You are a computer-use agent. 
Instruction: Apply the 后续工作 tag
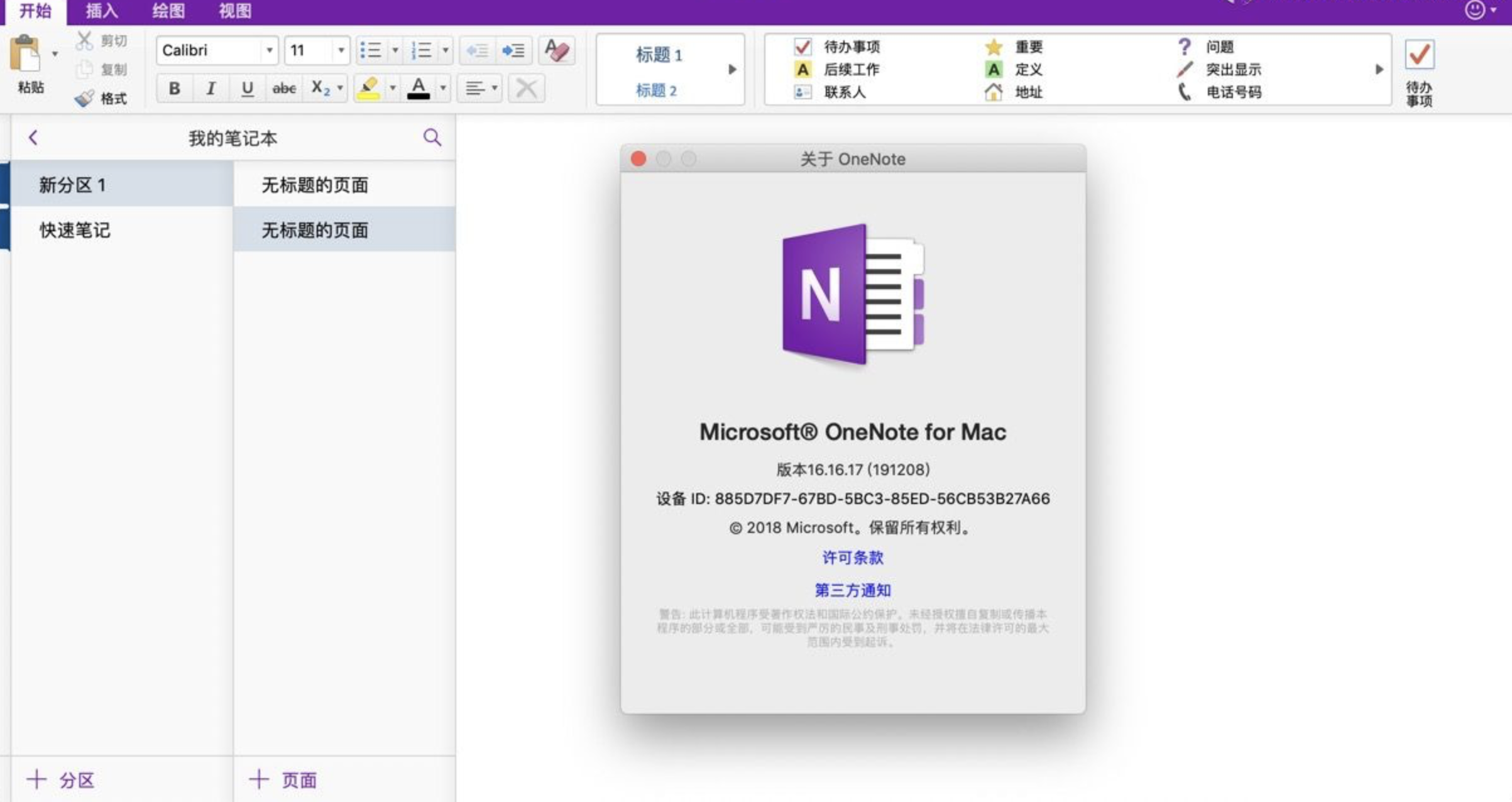point(837,69)
